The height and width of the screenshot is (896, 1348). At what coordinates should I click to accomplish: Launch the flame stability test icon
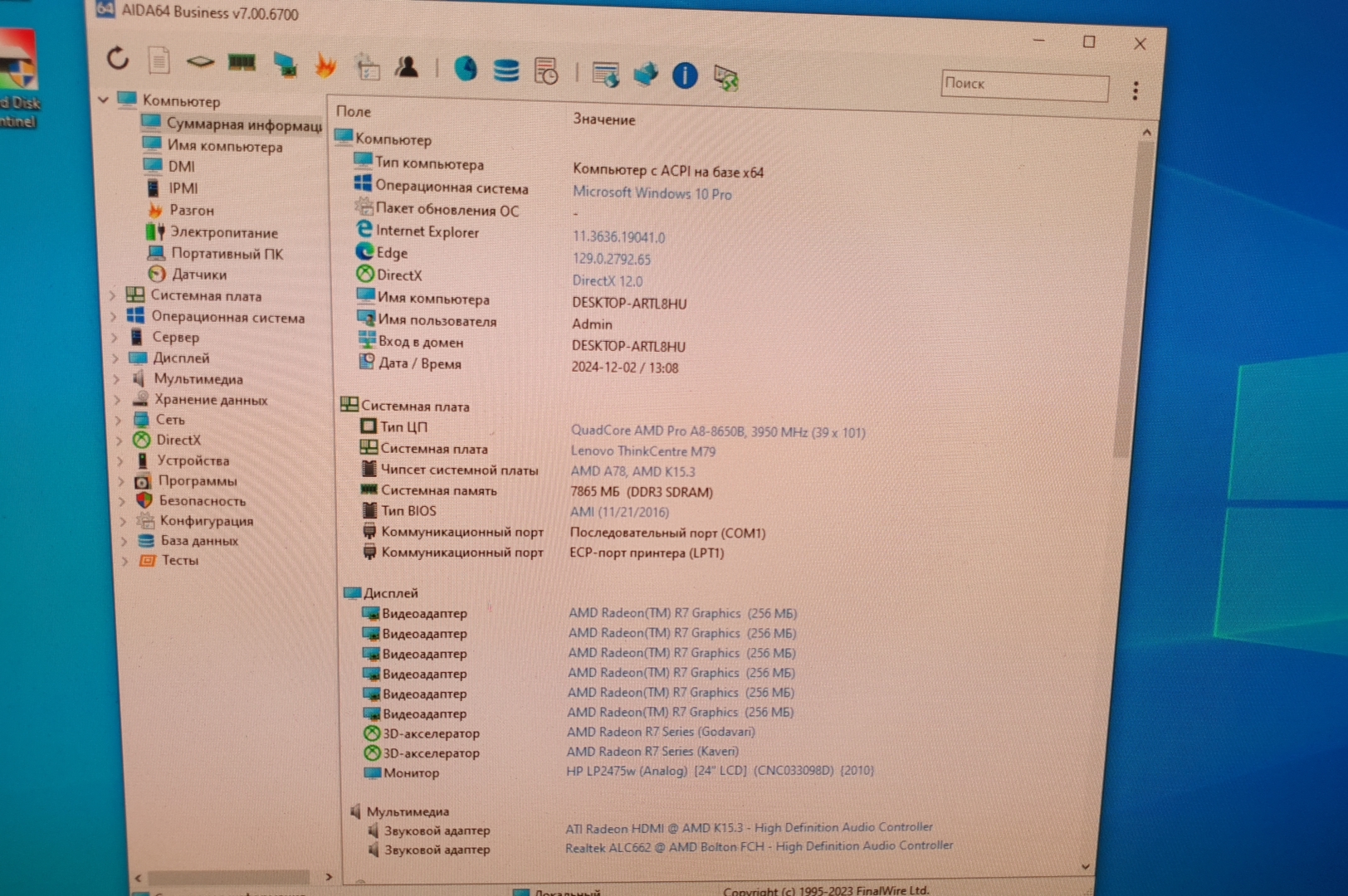[x=325, y=66]
